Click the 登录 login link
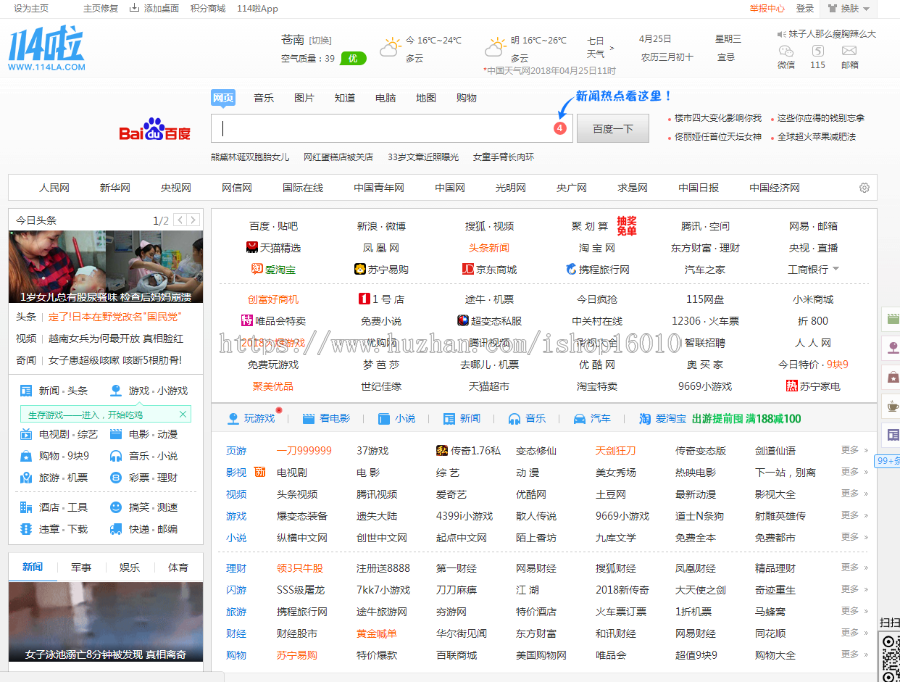Viewport: 900px width, 682px height. coord(805,8)
